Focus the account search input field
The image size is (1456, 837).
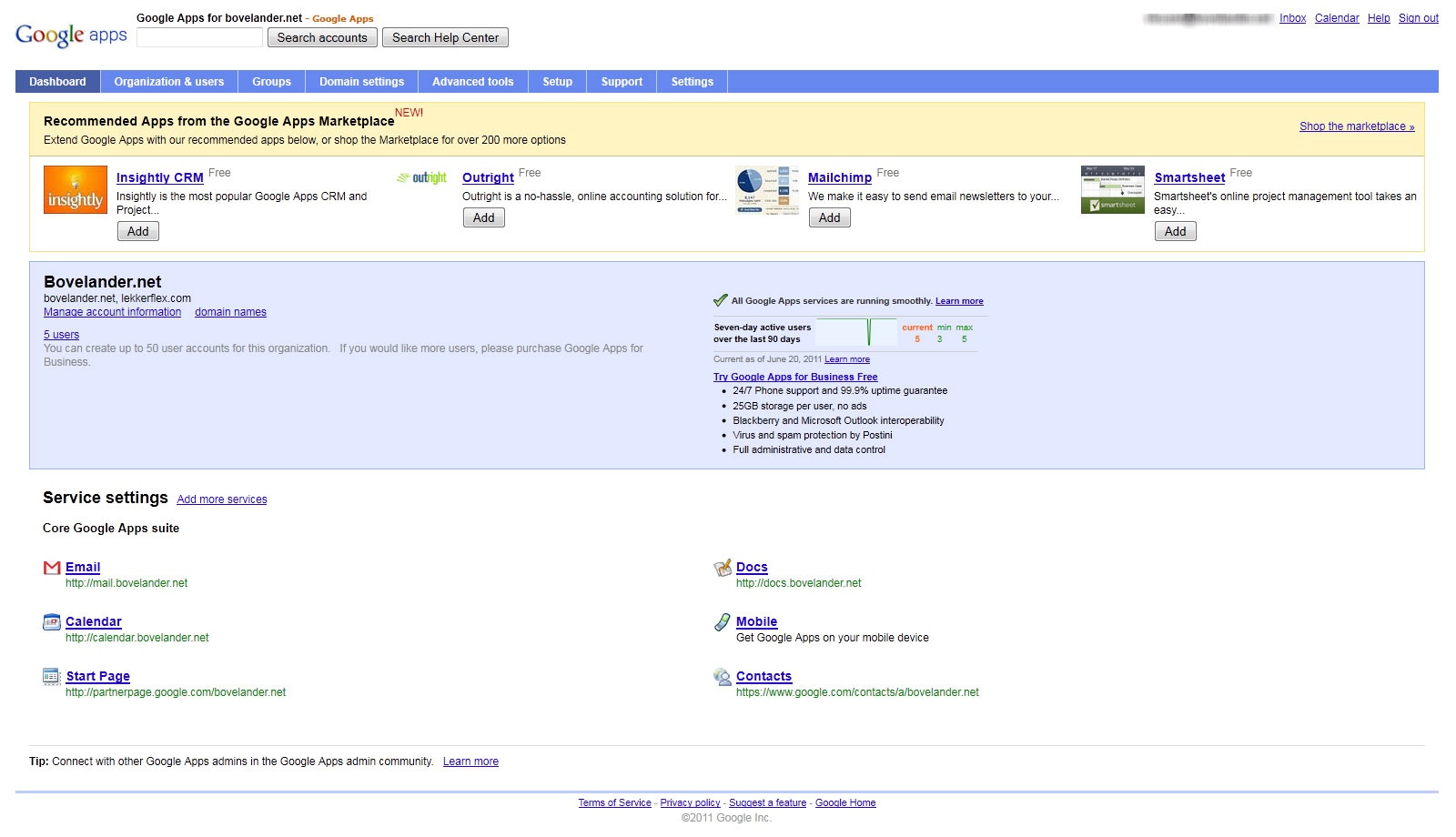pyautogui.click(x=199, y=37)
